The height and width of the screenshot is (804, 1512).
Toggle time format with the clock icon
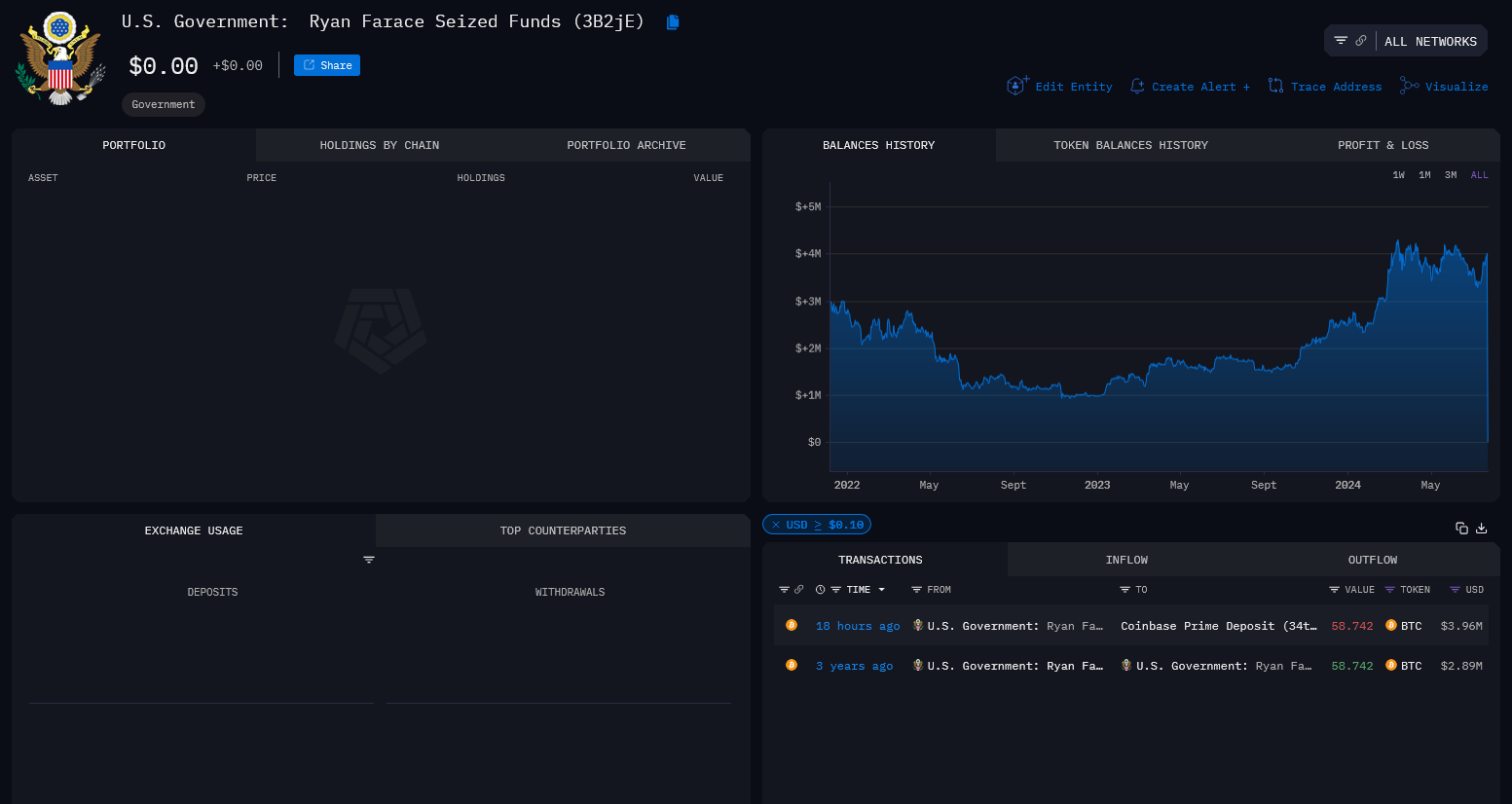(820, 590)
